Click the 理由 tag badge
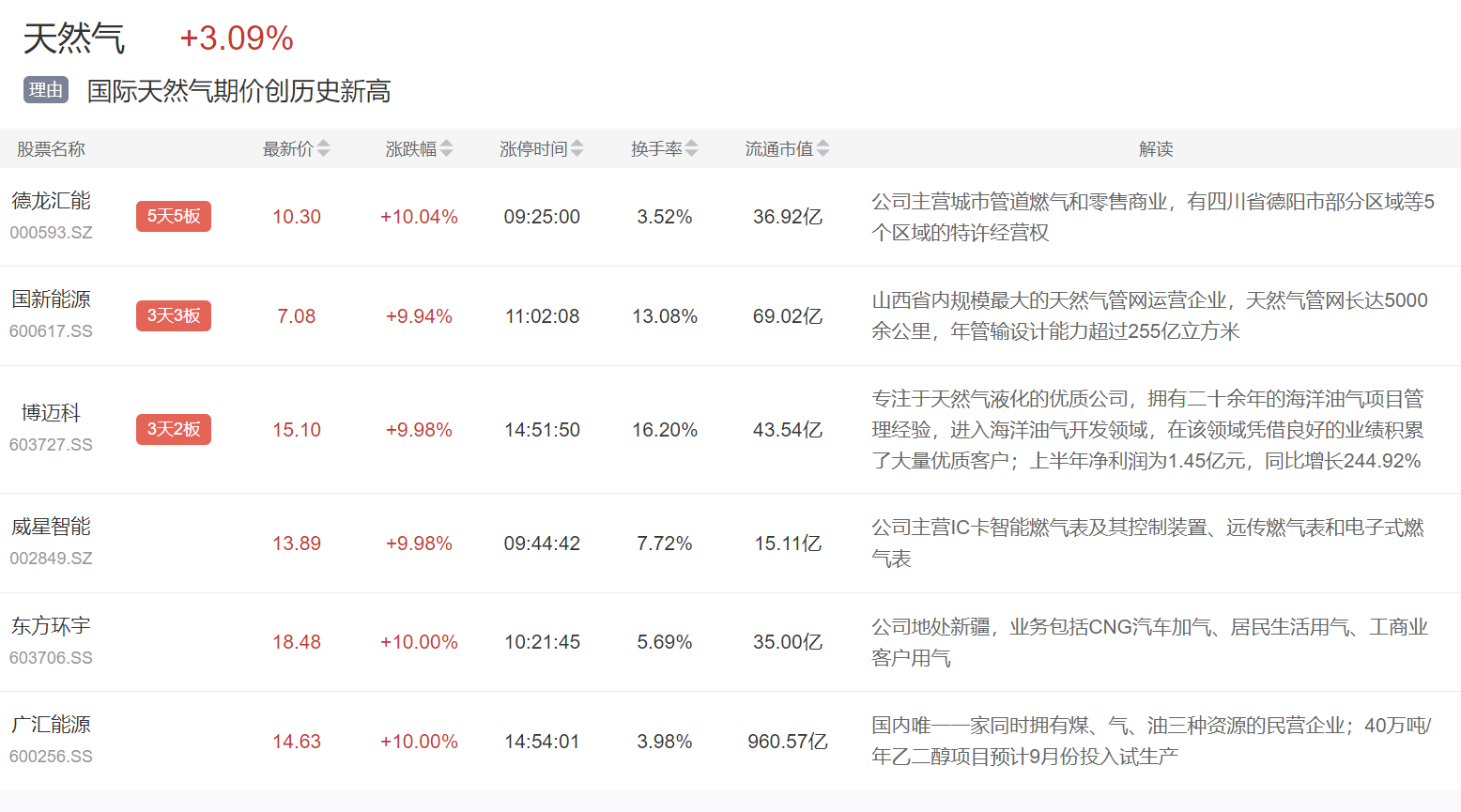1461x812 pixels. tap(46, 90)
